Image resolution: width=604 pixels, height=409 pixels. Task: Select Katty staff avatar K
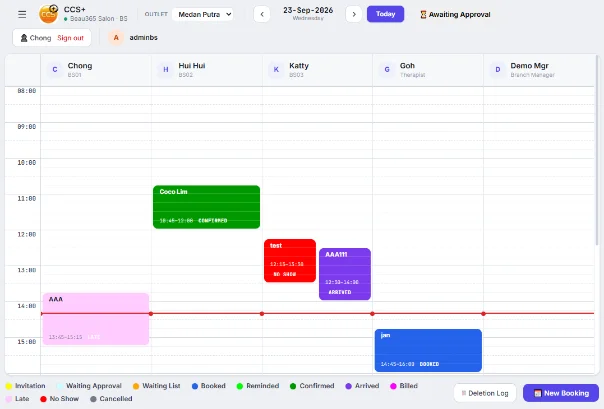click(x=276, y=70)
